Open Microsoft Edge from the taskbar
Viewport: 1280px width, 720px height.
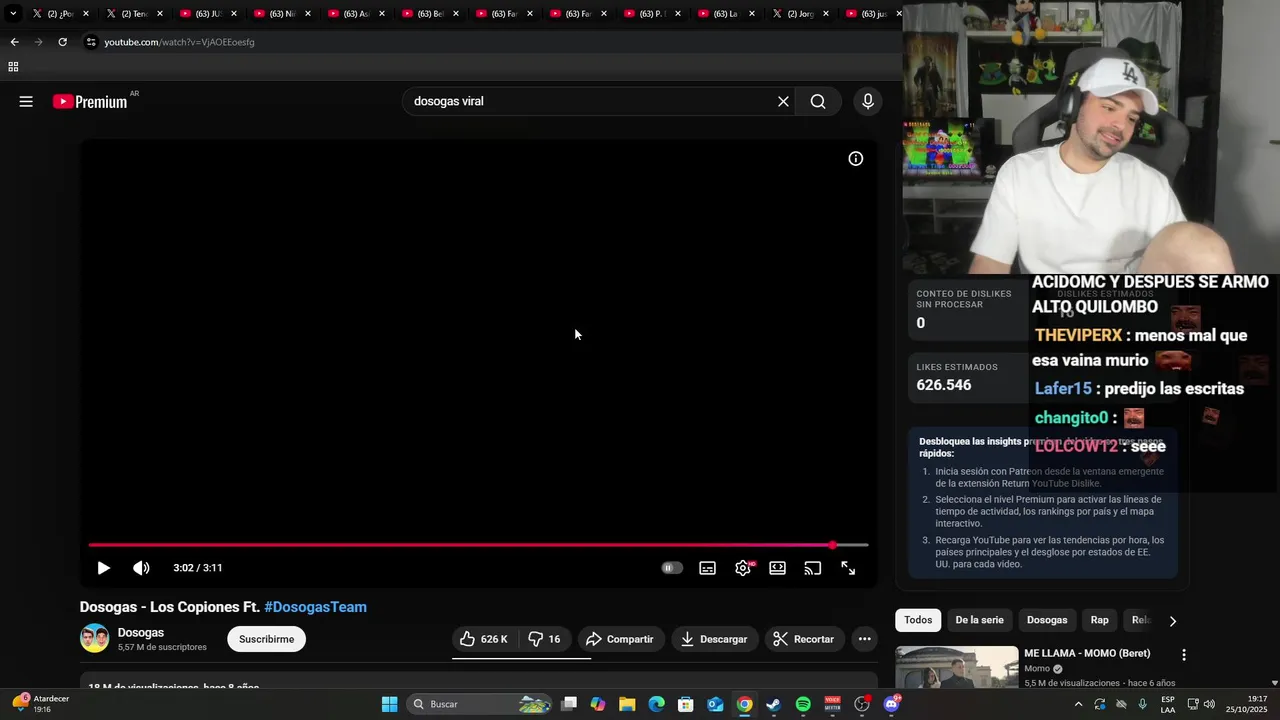tap(656, 704)
